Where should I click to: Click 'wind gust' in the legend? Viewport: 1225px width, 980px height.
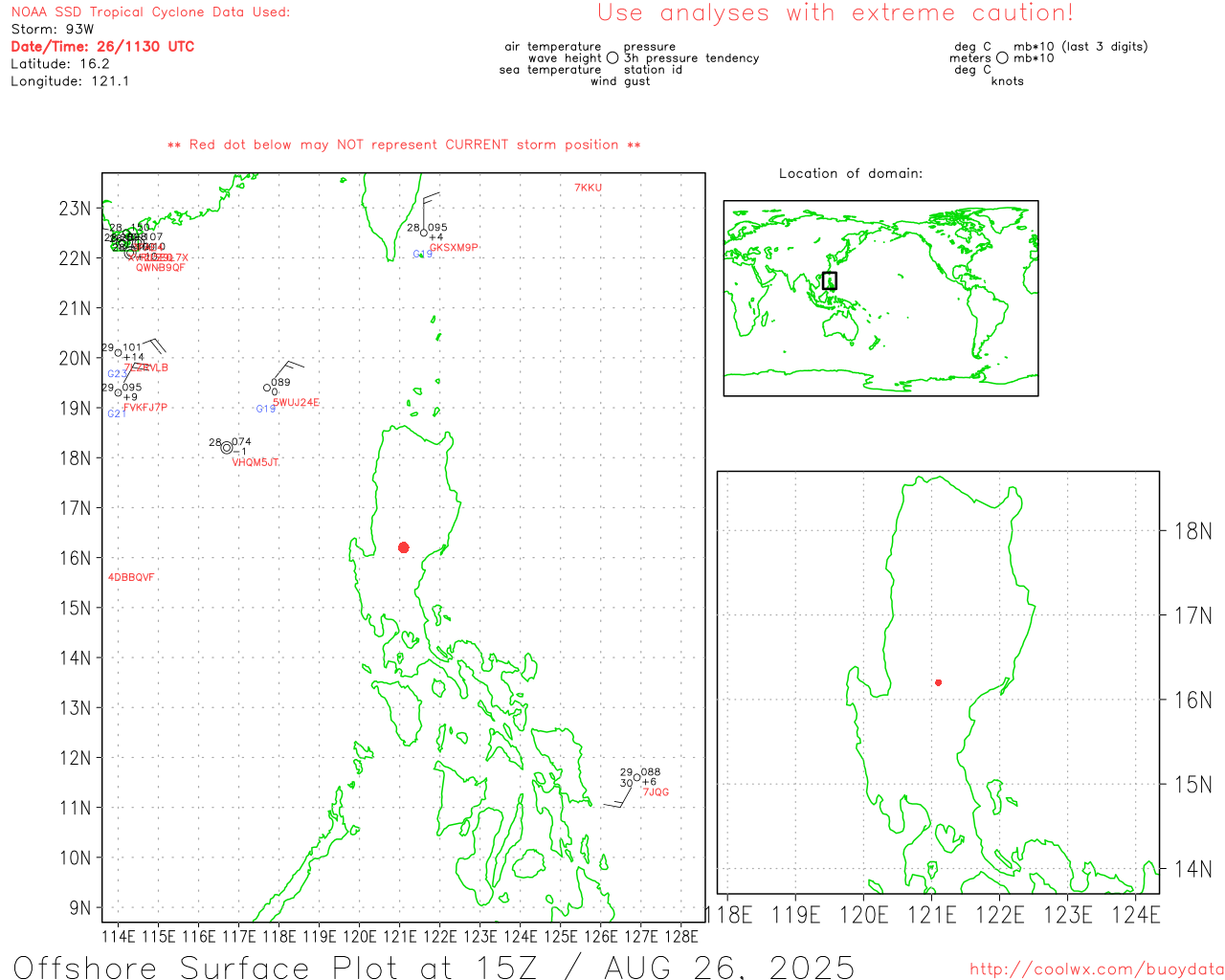(x=620, y=81)
